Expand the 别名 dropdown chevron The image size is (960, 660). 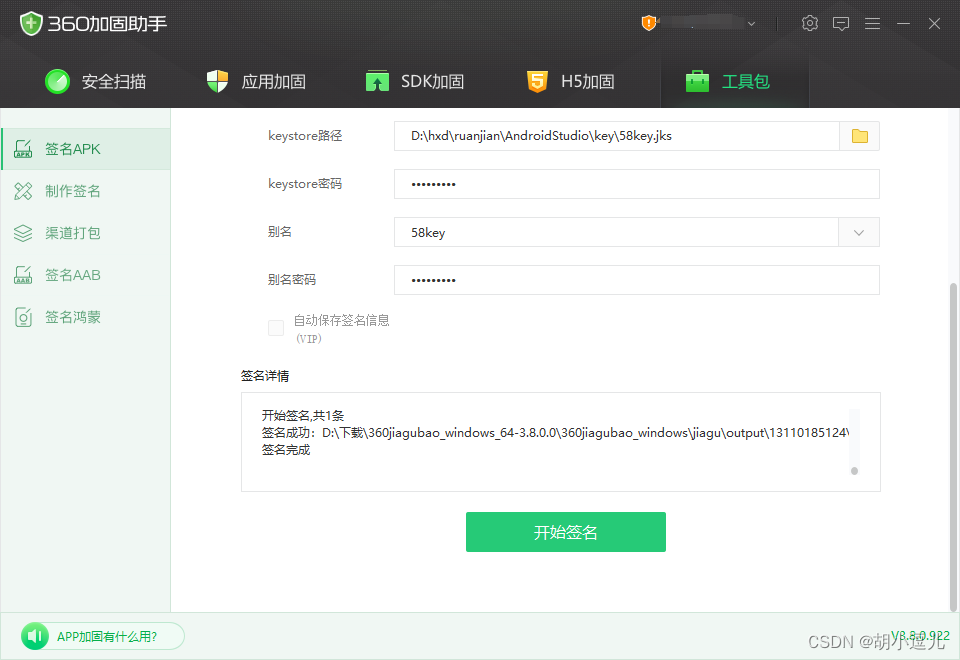pyautogui.click(x=859, y=232)
